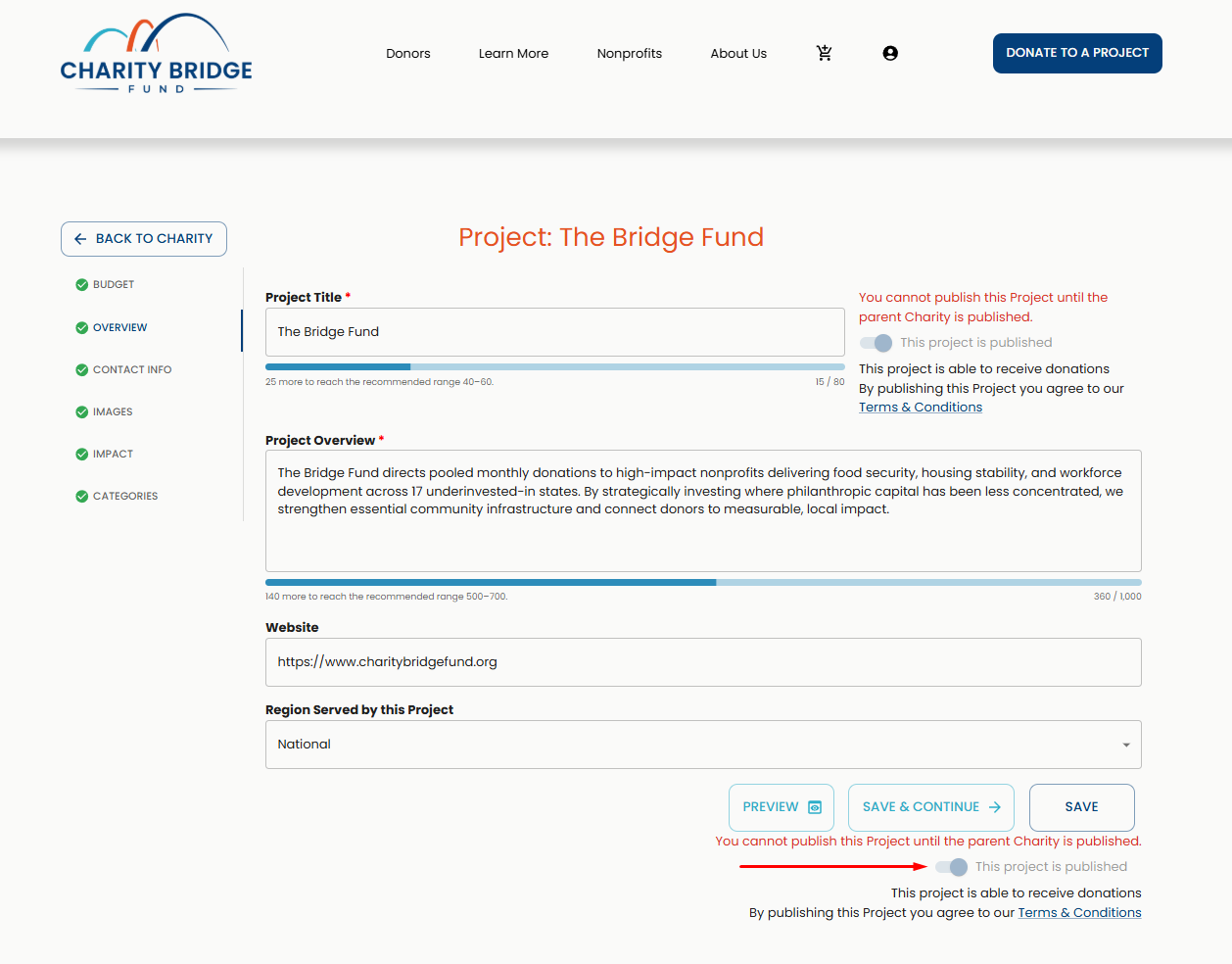Open the About Us menu
Image resolution: width=1232 pixels, height=964 pixels.
point(738,54)
